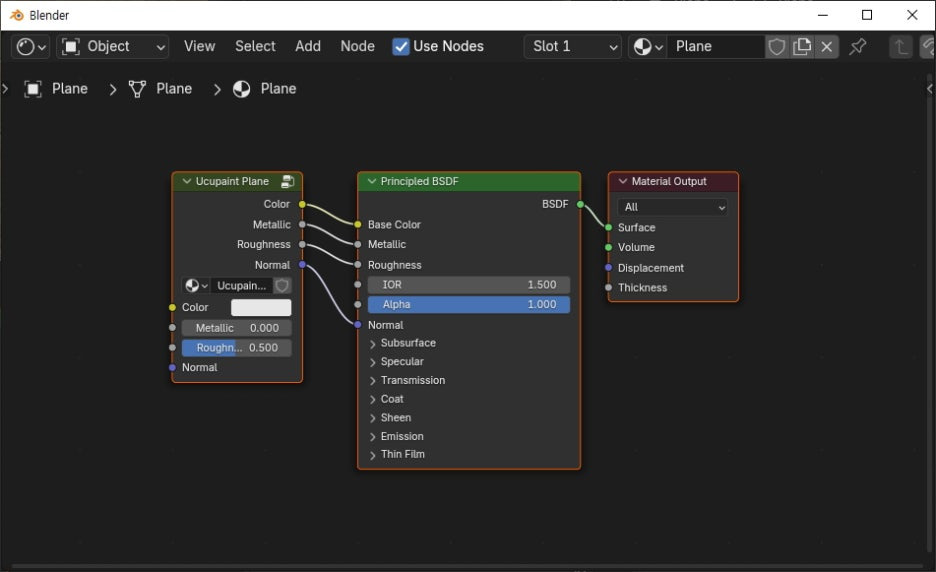Click the Normal input socket on Ucupaint node
The height and width of the screenshot is (572, 936).
click(x=172, y=367)
